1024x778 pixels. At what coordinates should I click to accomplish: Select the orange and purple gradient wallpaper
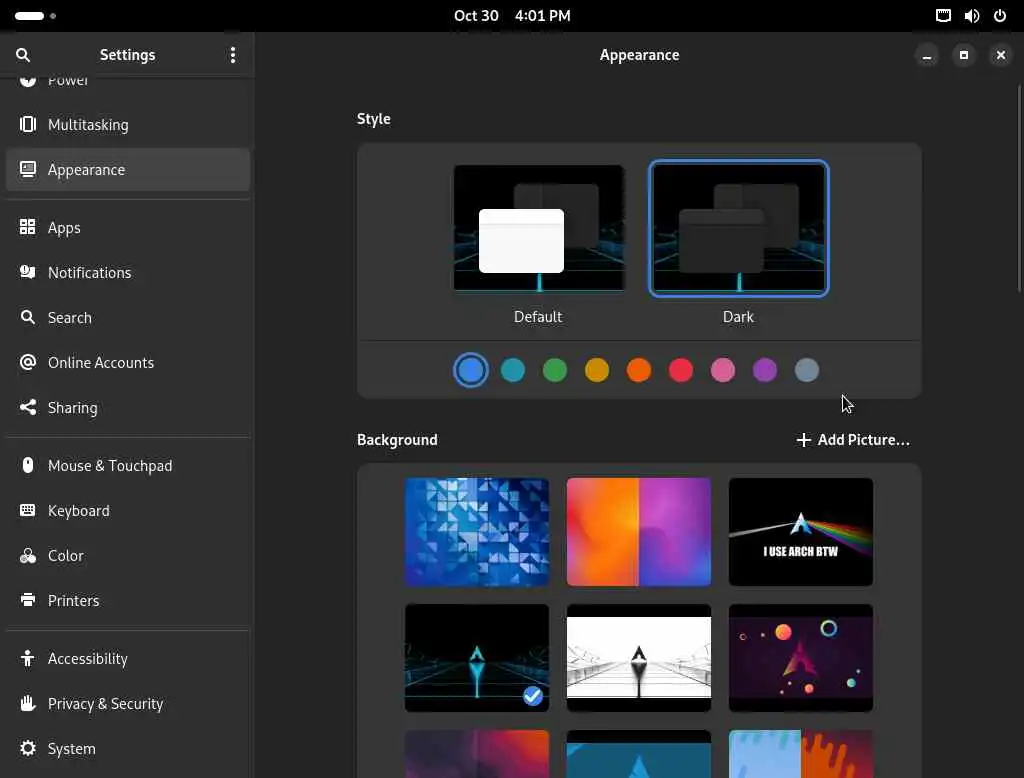639,532
